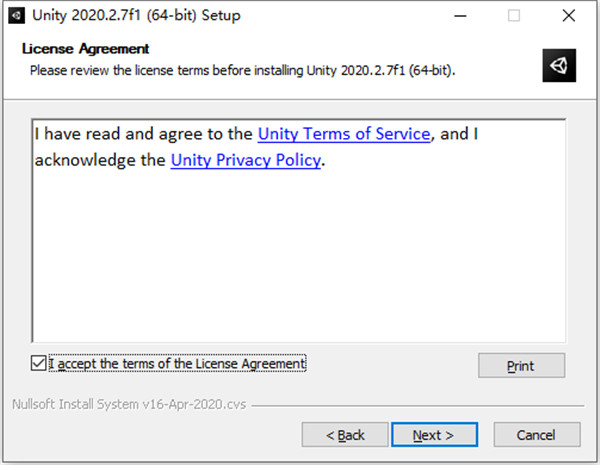Cancel the Unity installation

(537, 435)
